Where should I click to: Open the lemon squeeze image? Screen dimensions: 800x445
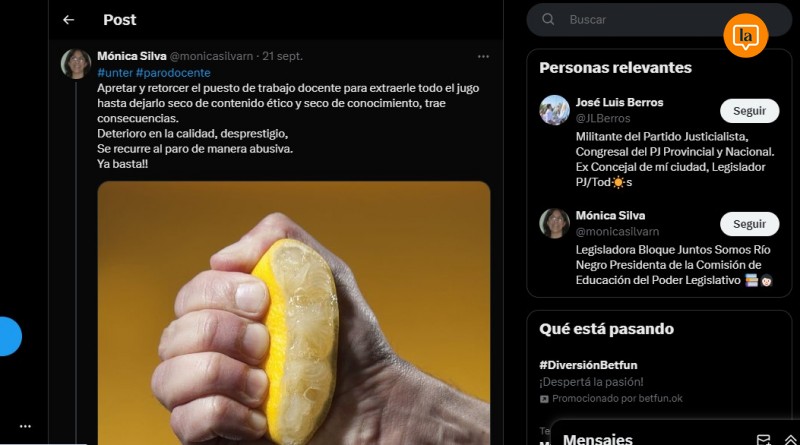click(294, 313)
